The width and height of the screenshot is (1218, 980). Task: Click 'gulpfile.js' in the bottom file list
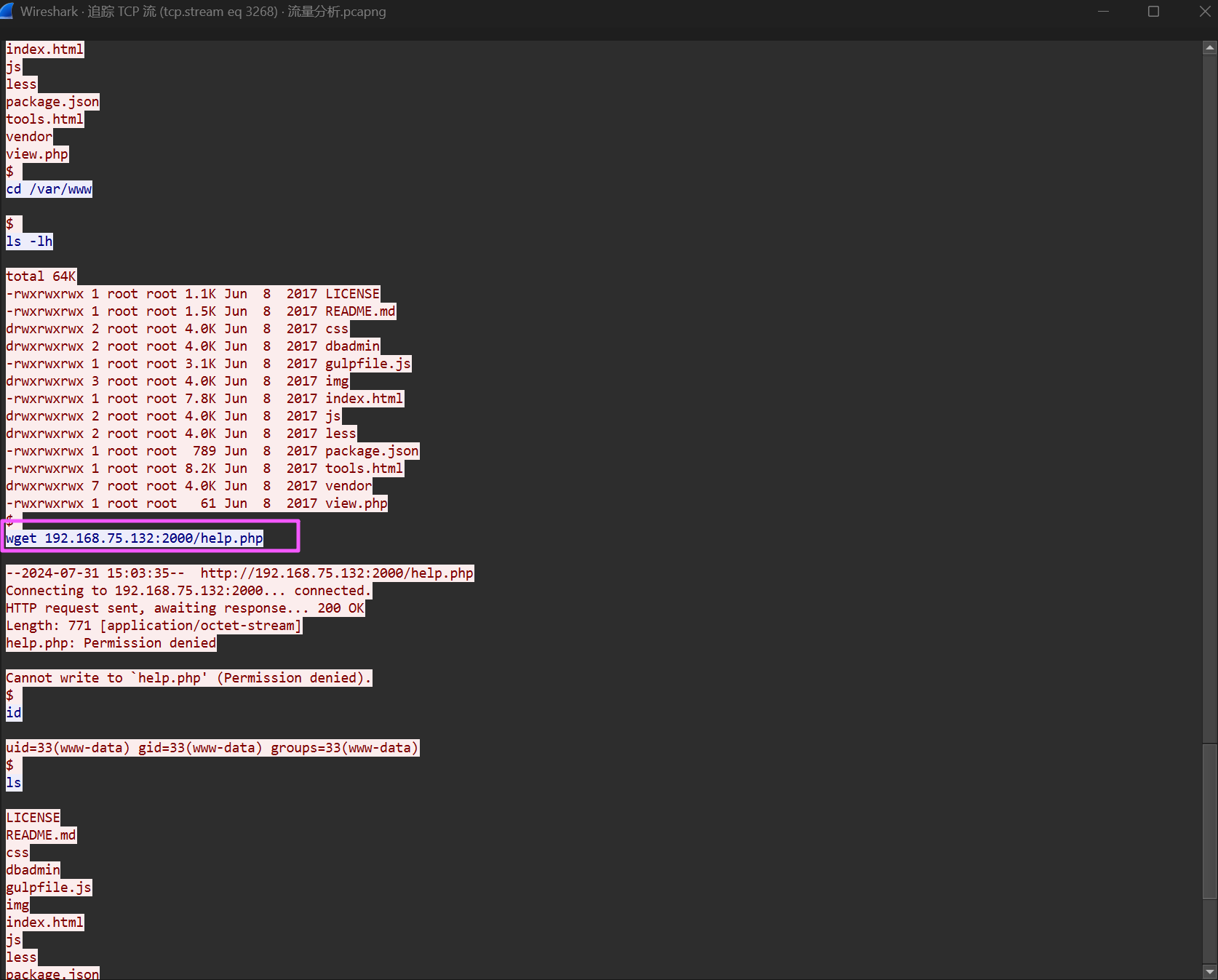pos(49,888)
